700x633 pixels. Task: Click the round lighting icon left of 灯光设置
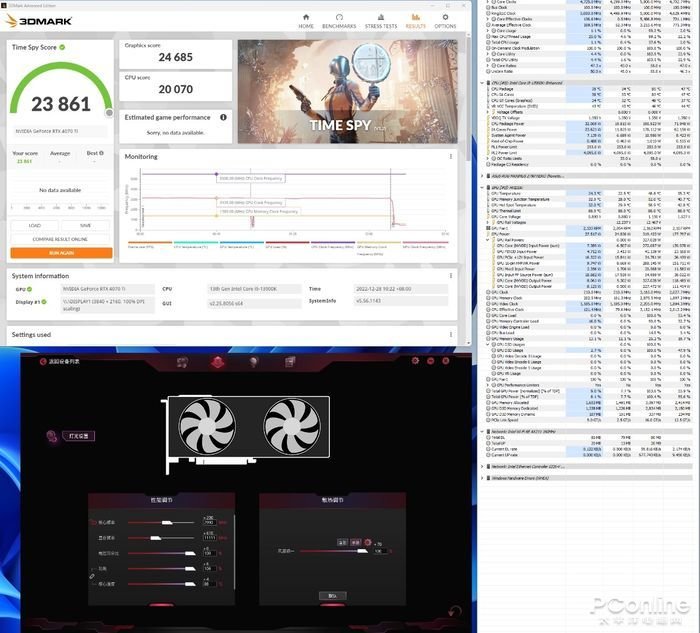click(52, 436)
